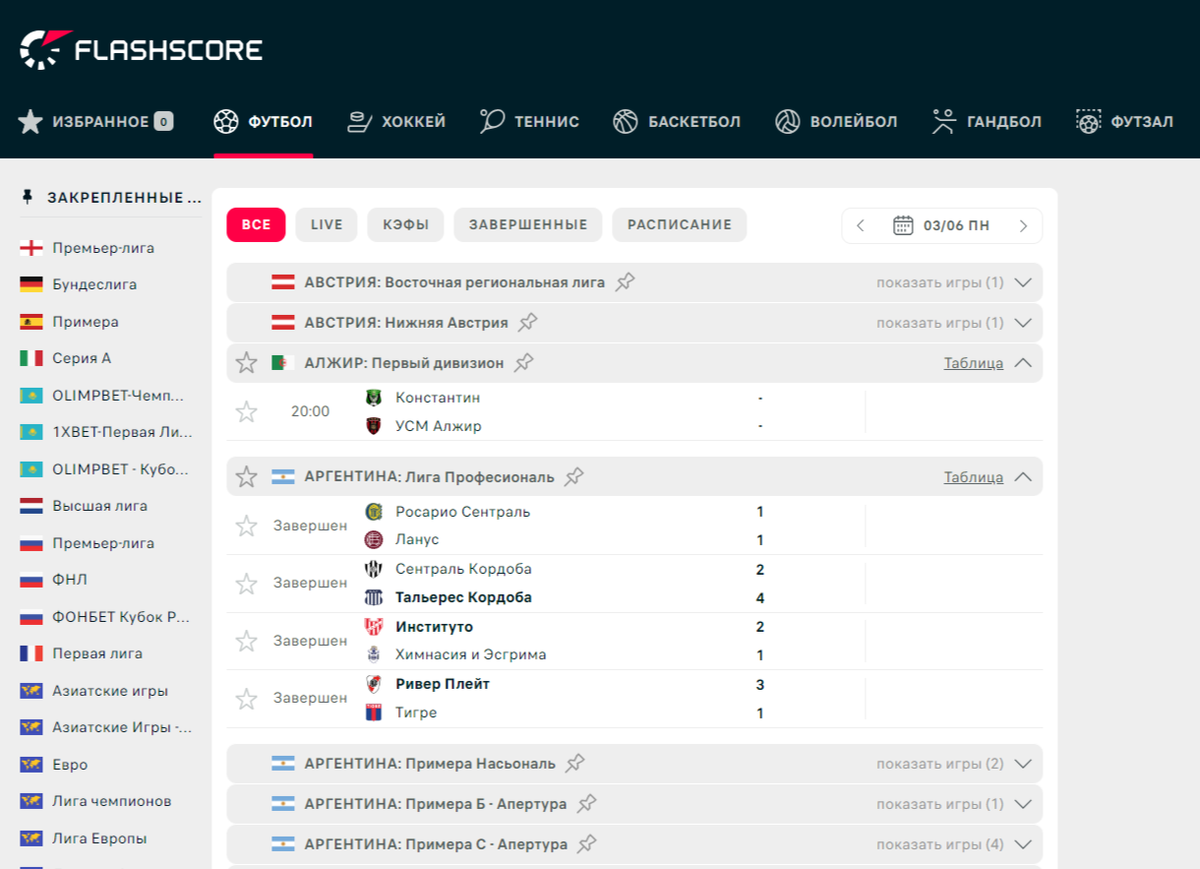Star Аргентина Лига Професиональ league
Viewport: 1200px width, 869px height.
[x=246, y=477]
